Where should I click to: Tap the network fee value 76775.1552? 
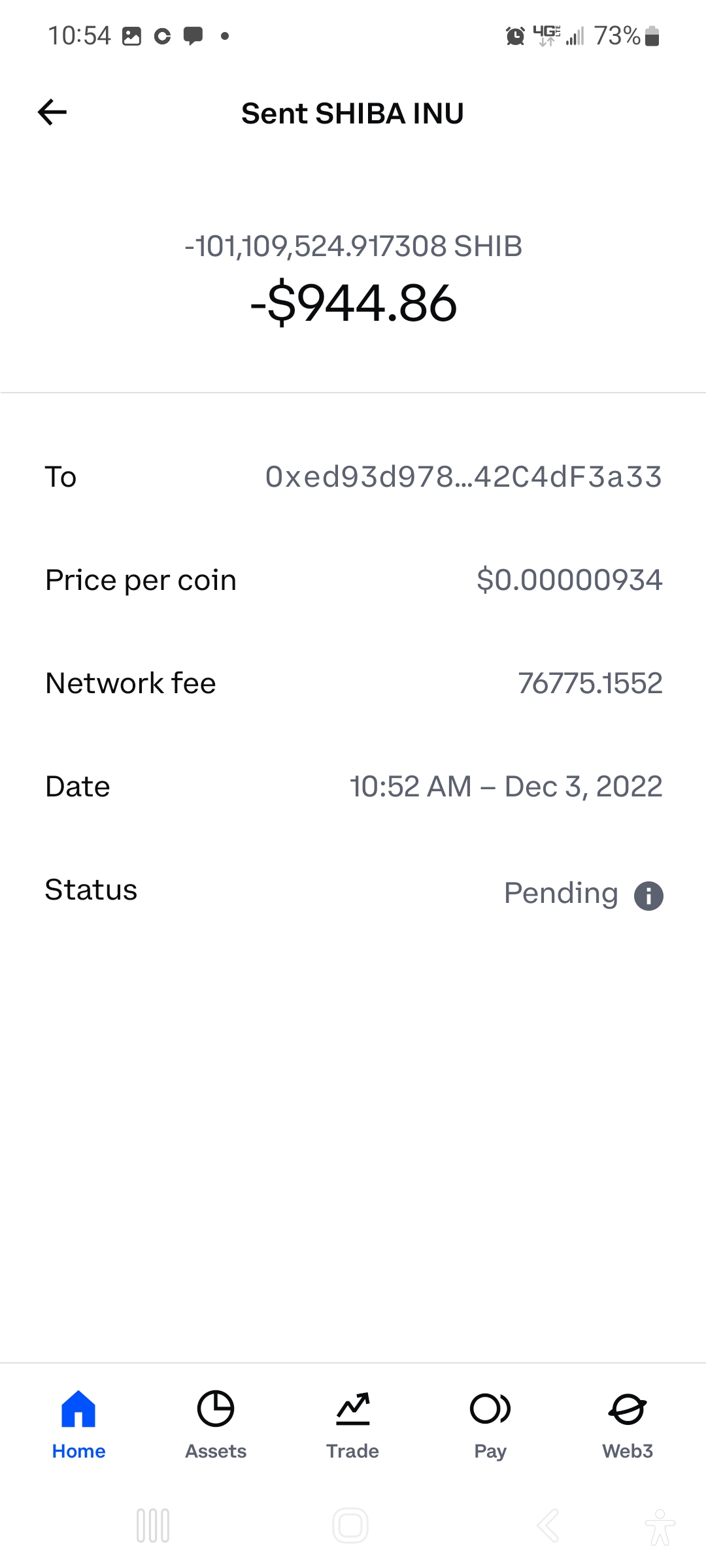pyautogui.click(x=590, y=683)
